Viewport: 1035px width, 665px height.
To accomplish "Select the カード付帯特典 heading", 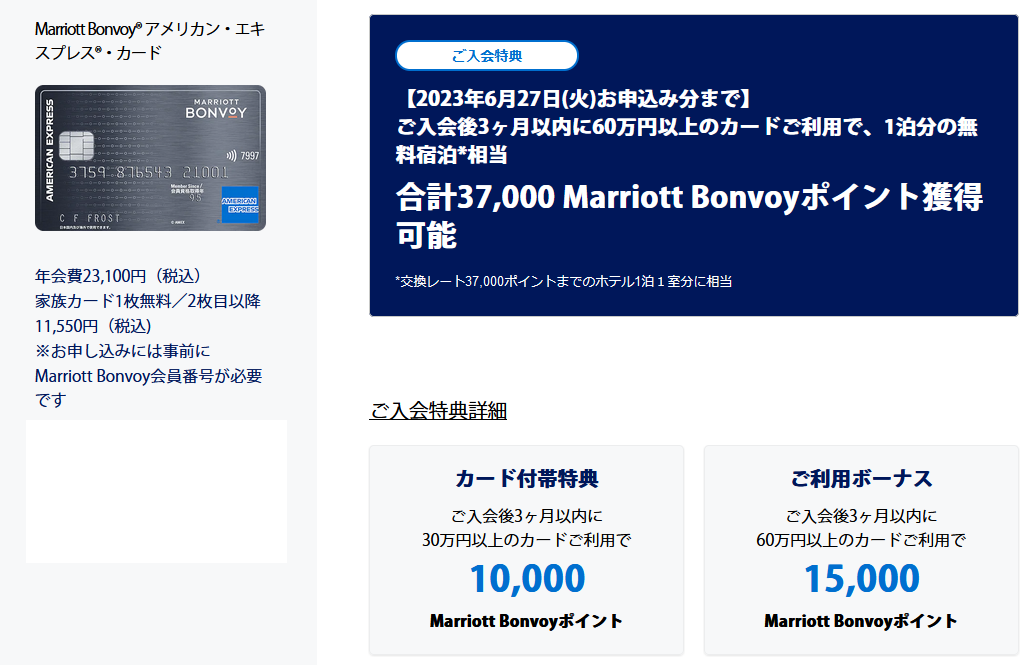I will (x=527, y=478).
